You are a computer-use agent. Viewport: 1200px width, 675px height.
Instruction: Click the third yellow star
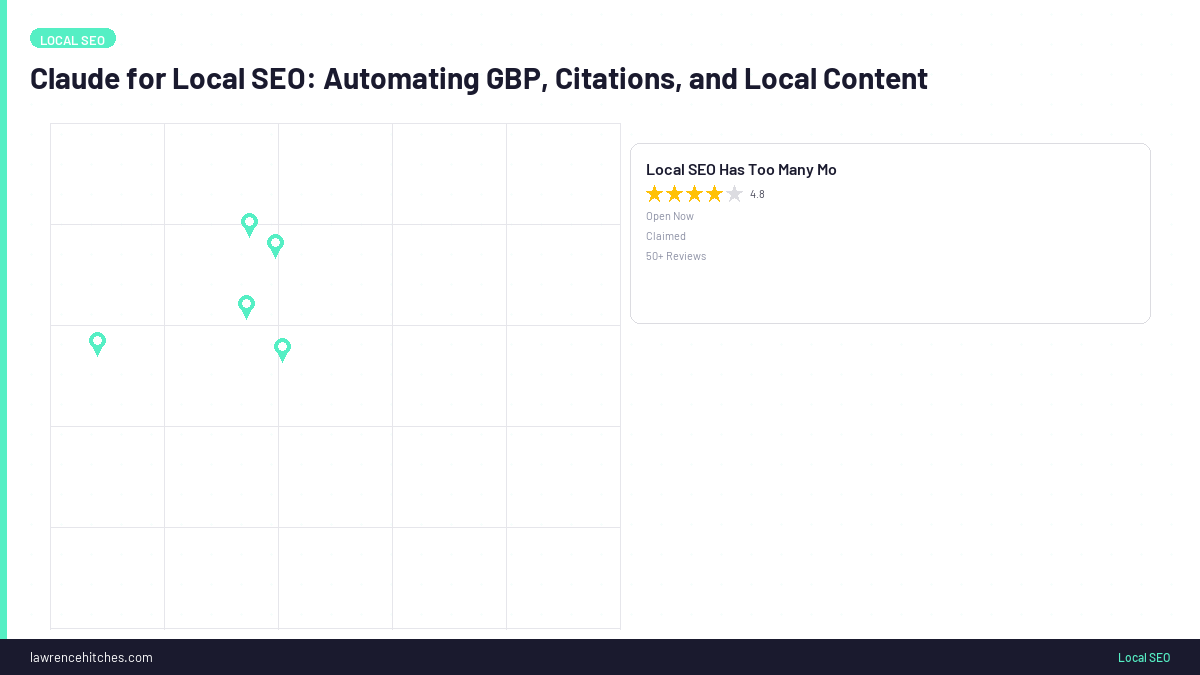point(694,193)
